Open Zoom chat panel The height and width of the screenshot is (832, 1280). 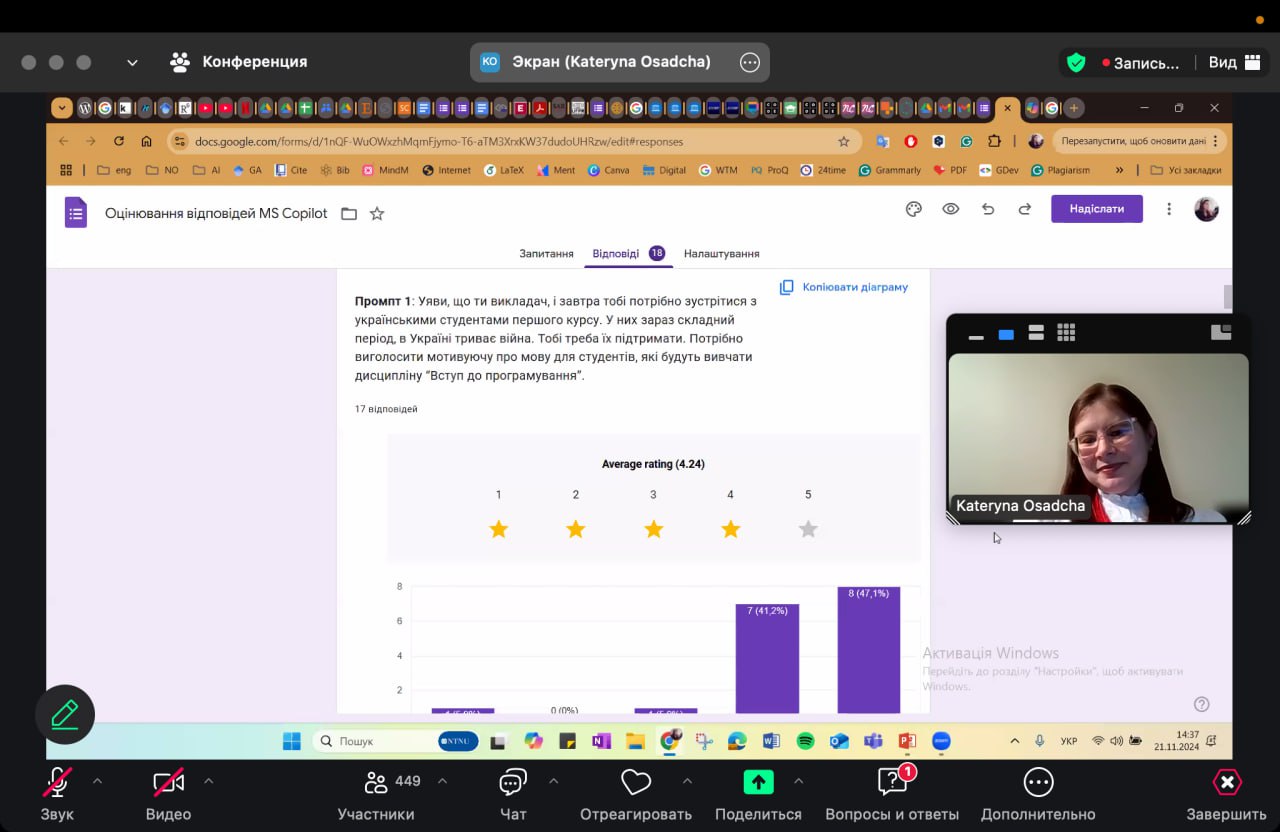513,793
